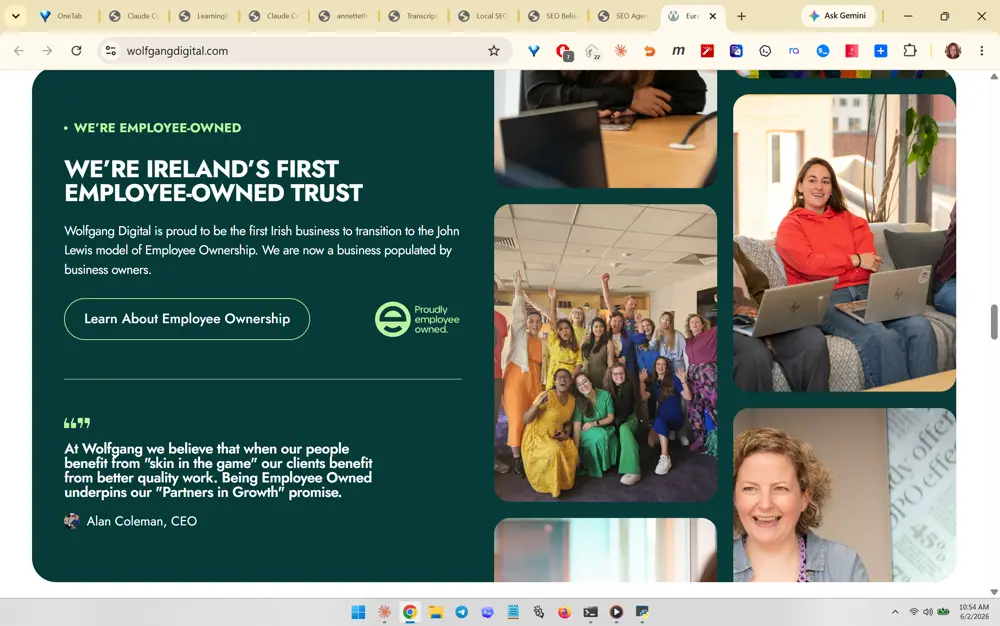Click scrollbar up arrow

[x=994, y=76]
